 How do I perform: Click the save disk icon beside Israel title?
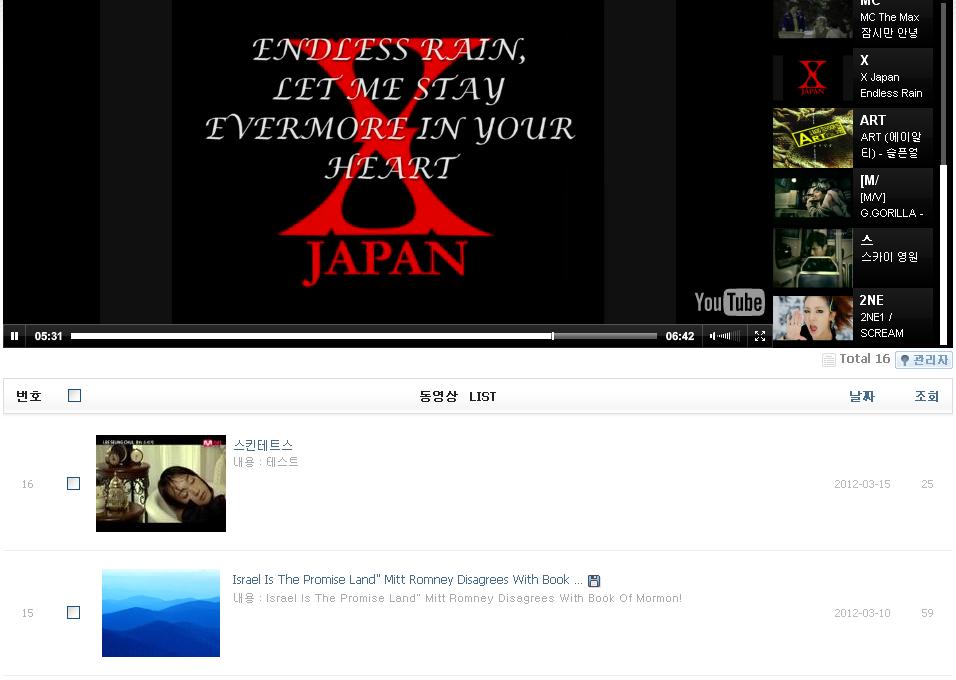[x=594, y=581]
